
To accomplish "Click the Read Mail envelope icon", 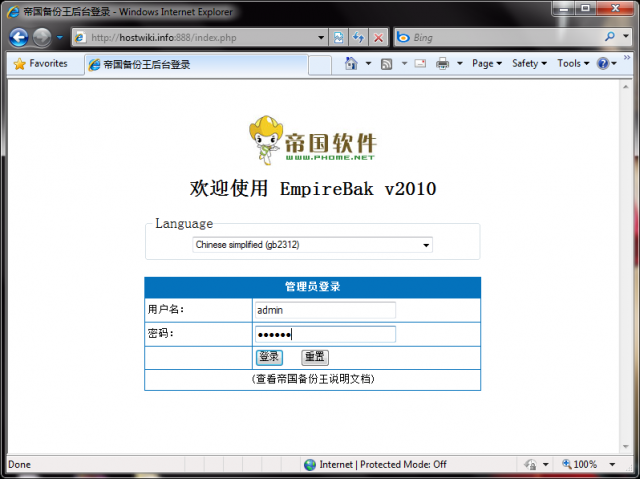I will click(x=418, y=63).
